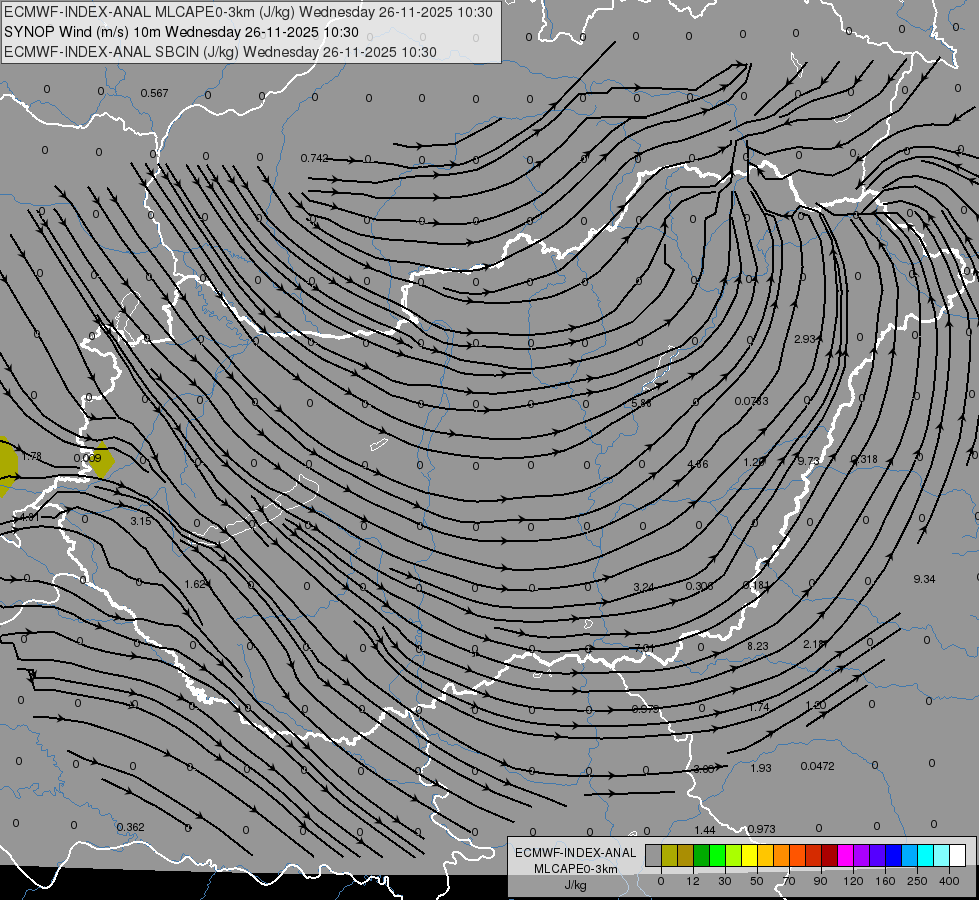Click the map value 1.74
Viewport: 979px width, 900px height.
759,707
